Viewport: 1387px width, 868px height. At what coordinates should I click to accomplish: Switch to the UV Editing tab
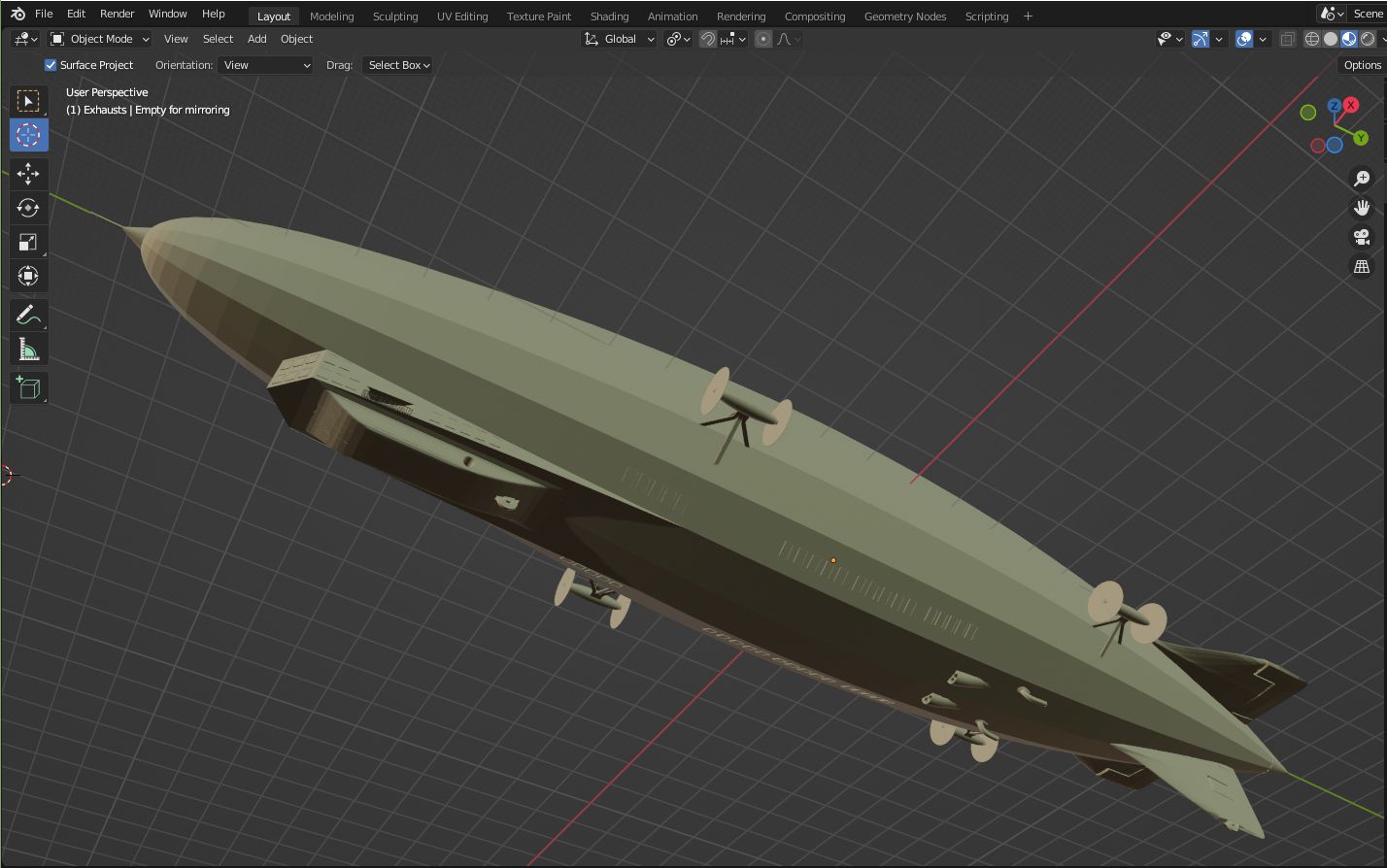click(461, 17)
